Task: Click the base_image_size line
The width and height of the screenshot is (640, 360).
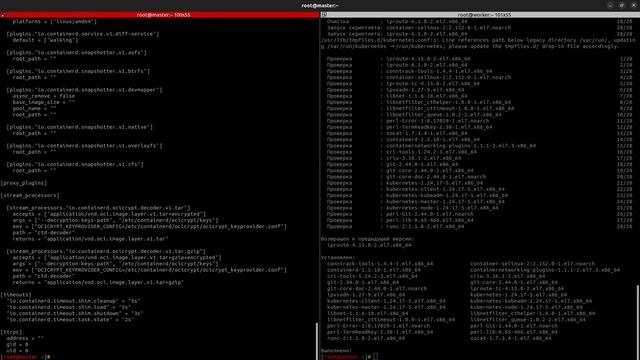Action: [x=44, y=102]
